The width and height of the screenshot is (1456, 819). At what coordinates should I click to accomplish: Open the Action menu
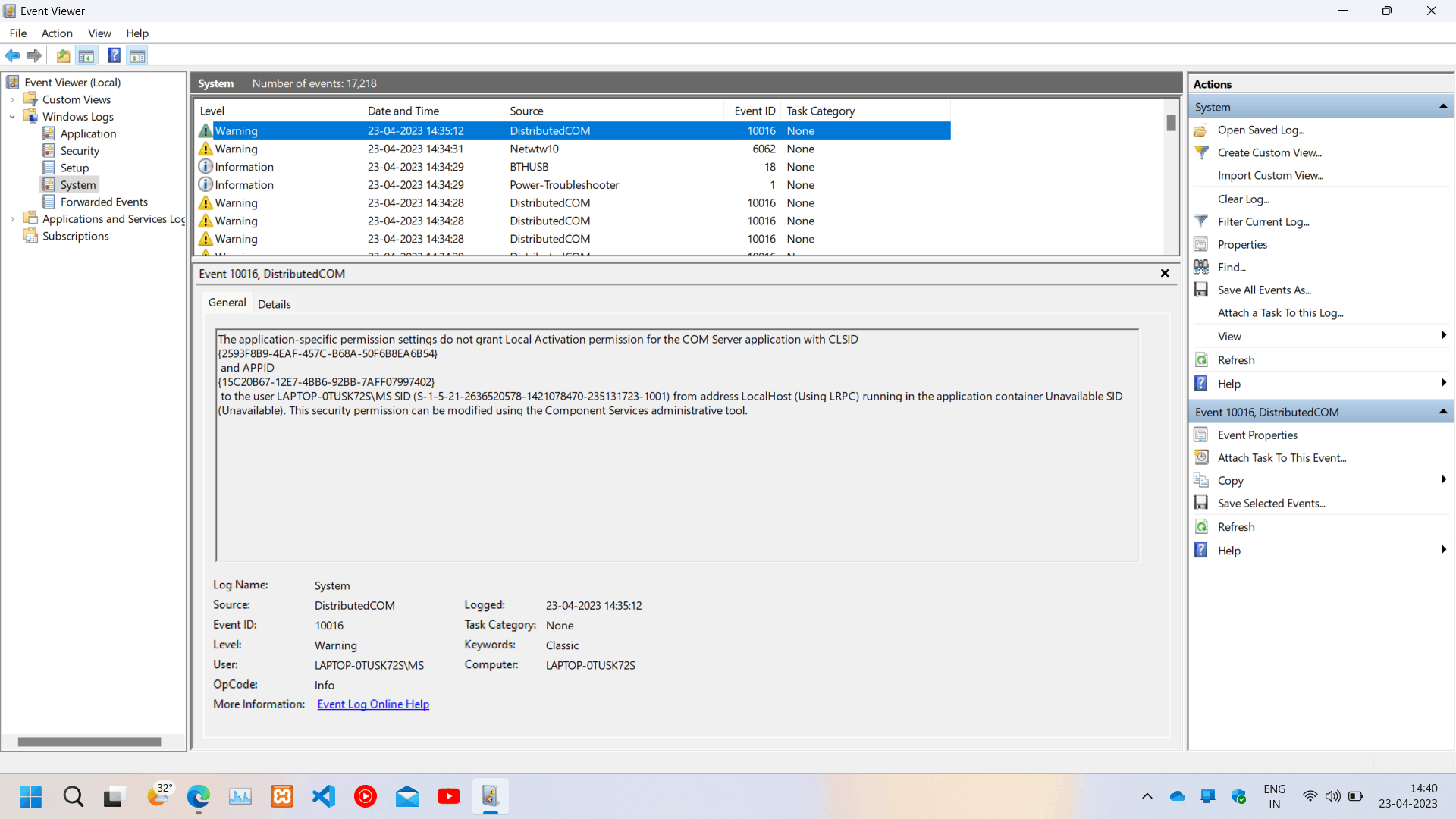(57, 33)
